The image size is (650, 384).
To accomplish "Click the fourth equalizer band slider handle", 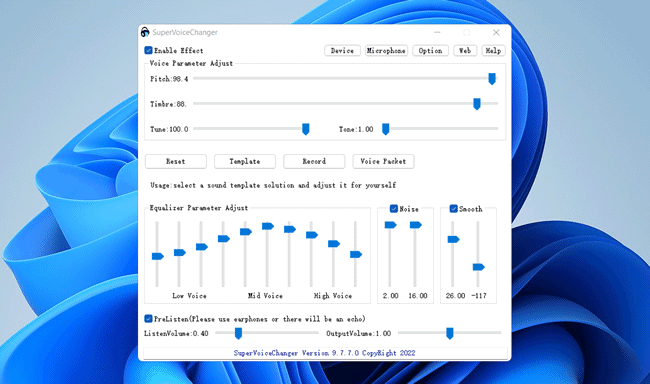I will tap(224, 238).
